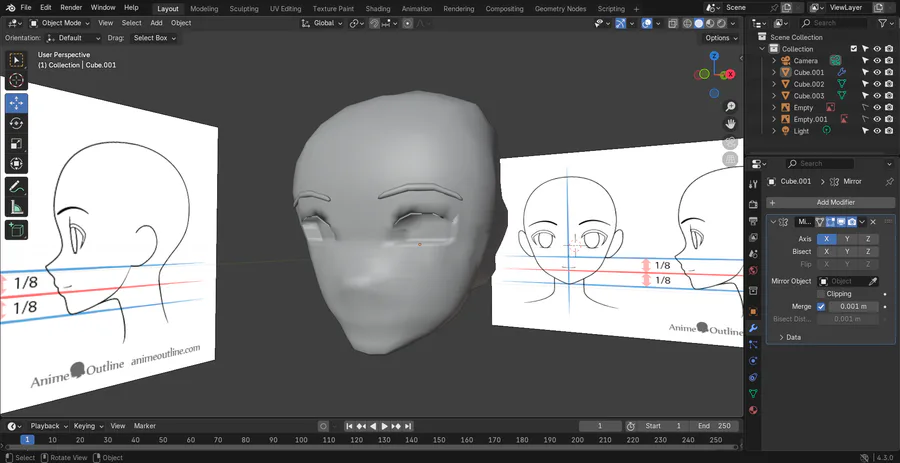900x463 pixels.
Task: Play the animation forward
Action: pos(385,426)
